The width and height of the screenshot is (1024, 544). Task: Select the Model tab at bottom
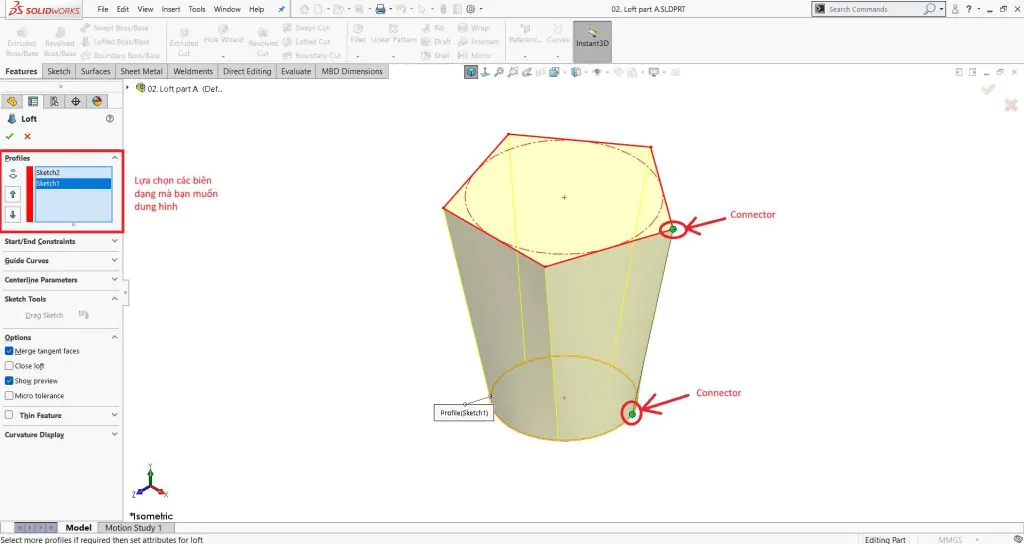(78, 528)
